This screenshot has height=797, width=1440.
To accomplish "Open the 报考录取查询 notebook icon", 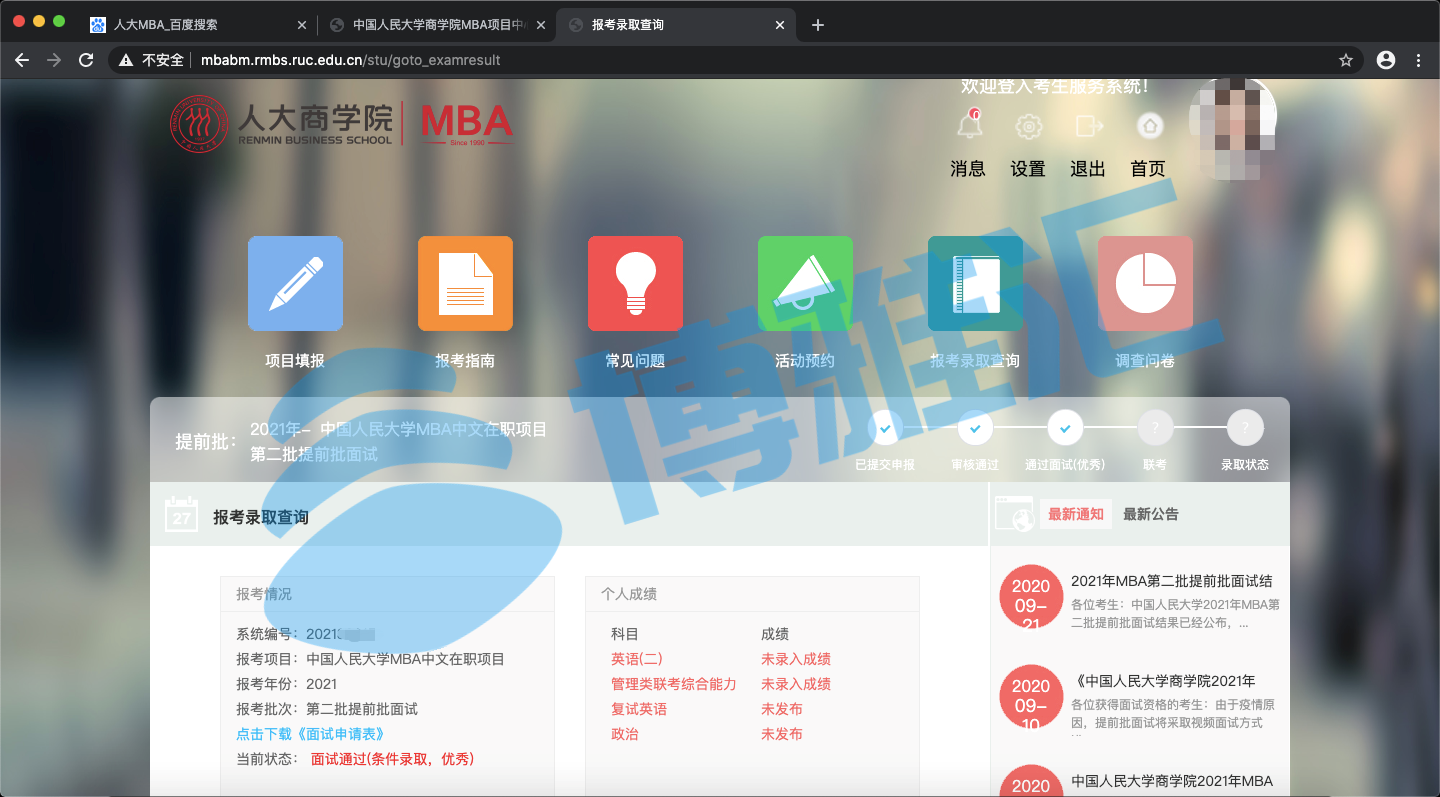I will tap(975, 283).
